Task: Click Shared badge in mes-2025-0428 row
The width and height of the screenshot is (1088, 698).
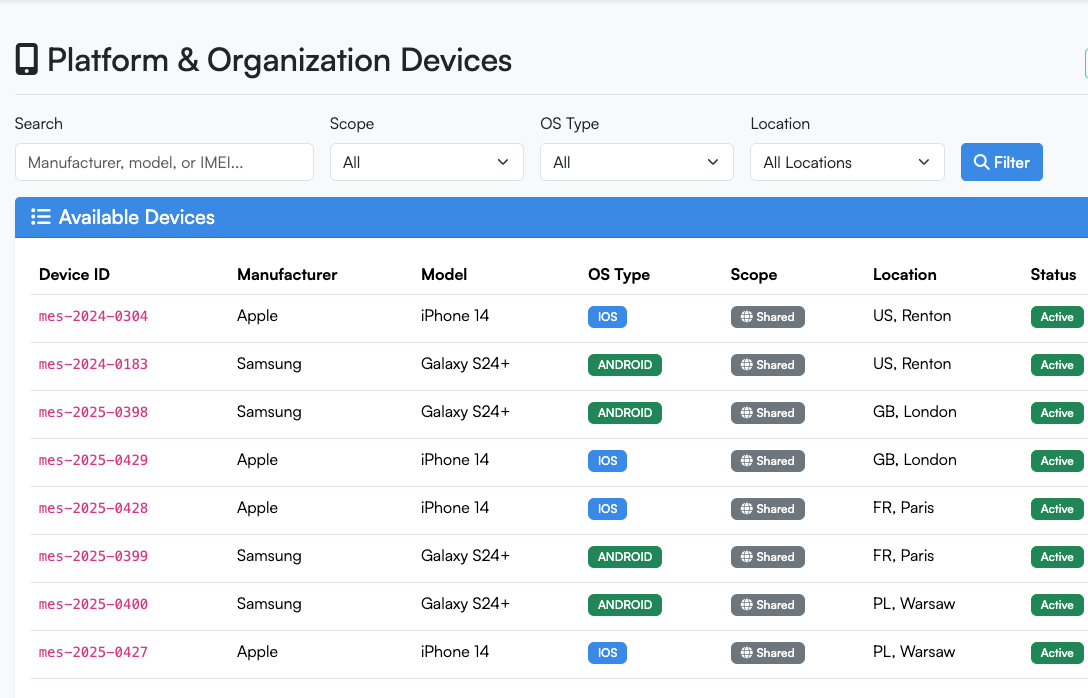Action: click(x=767, y=509)
